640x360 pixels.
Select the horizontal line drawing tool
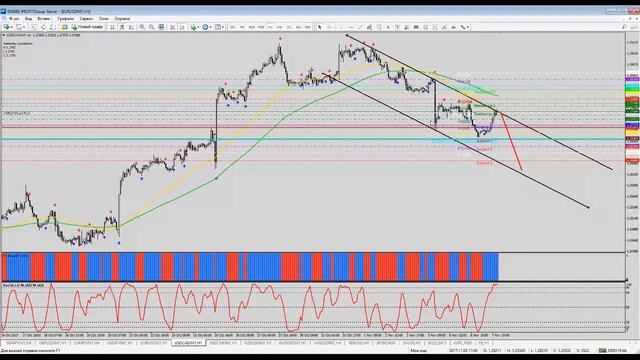[351, 27]
